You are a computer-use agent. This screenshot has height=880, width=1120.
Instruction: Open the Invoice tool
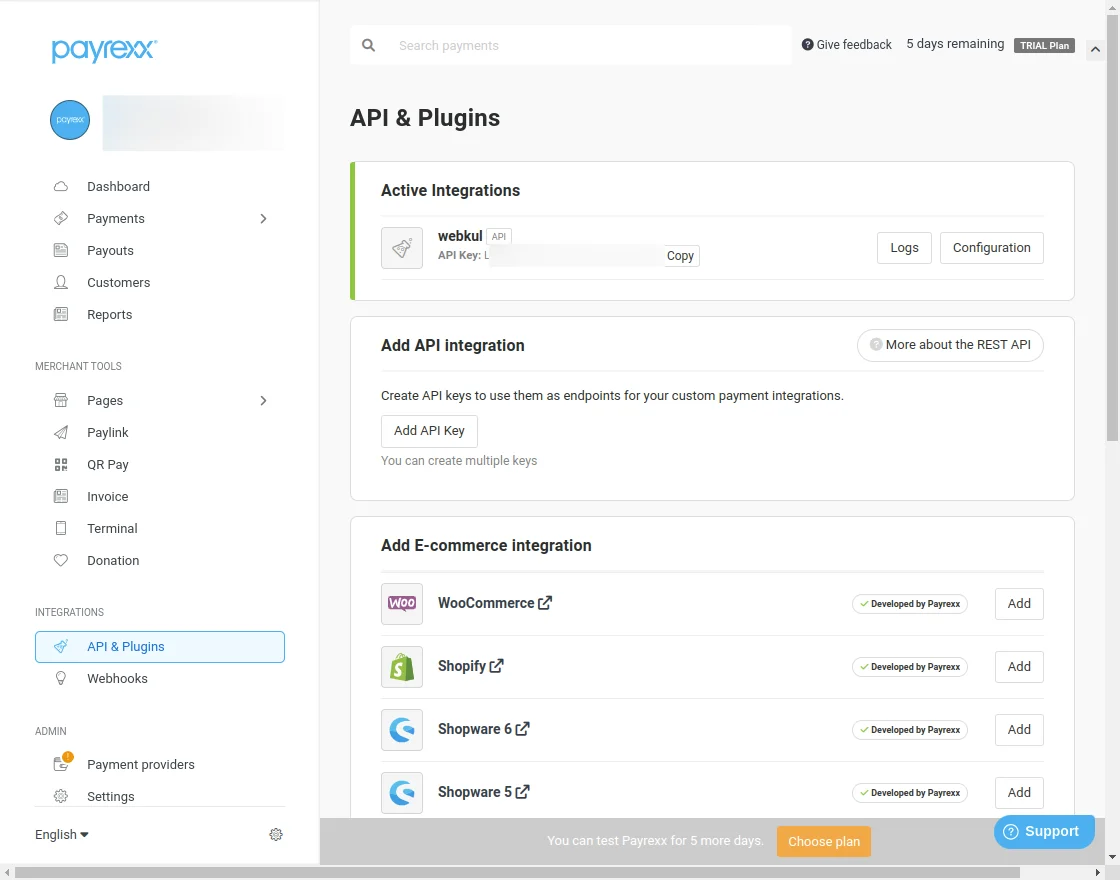[108, 496]
